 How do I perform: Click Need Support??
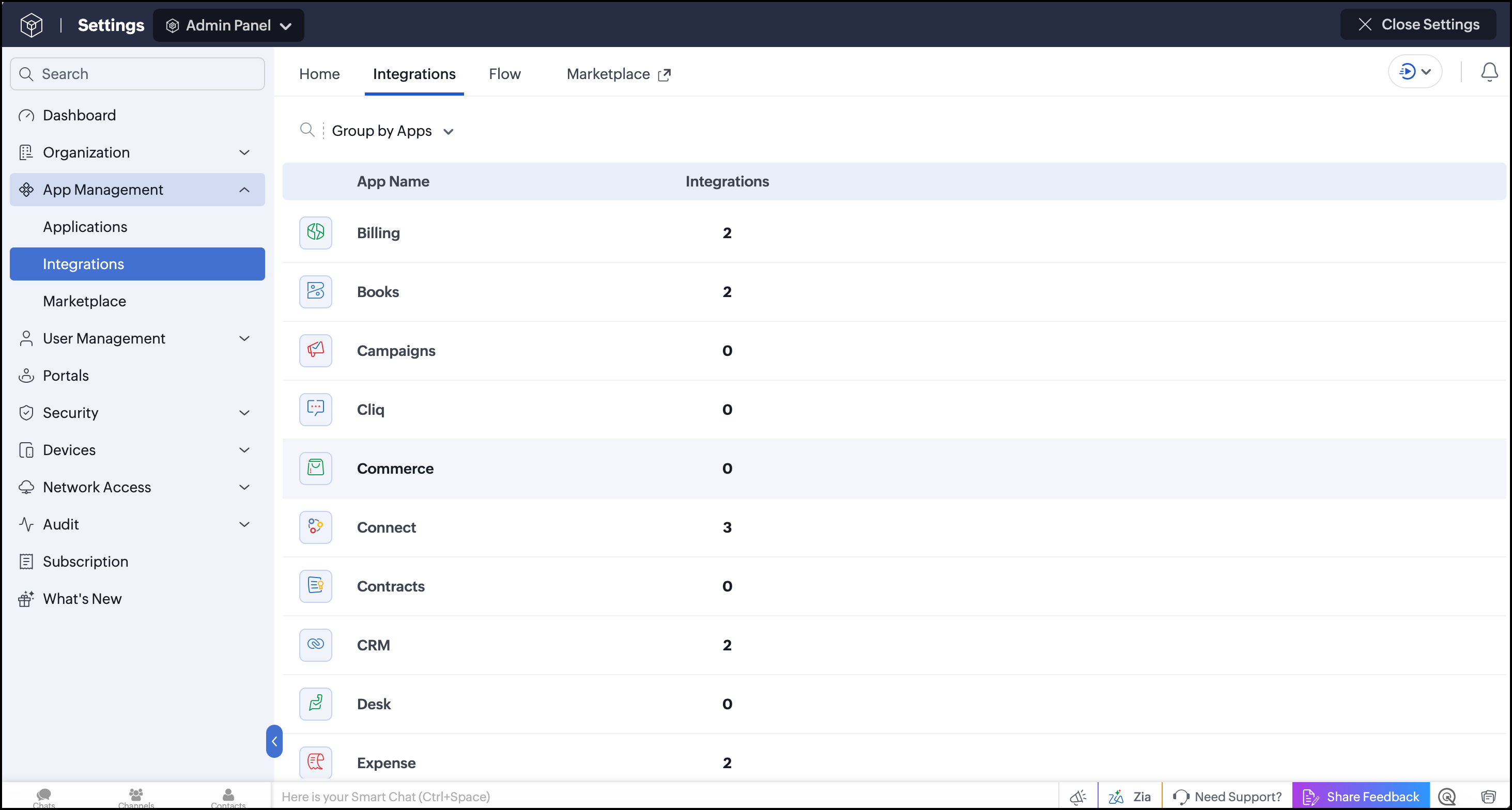tap(1227, 797)
